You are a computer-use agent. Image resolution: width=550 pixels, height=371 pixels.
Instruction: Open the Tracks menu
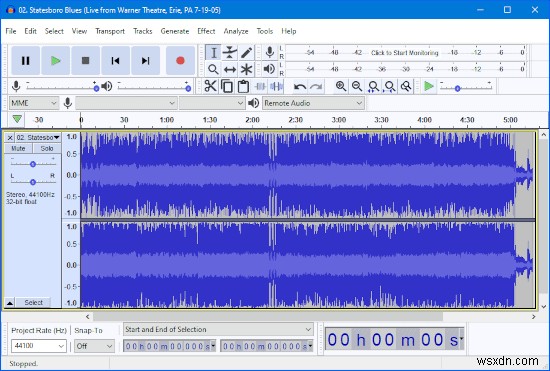tap(142, 31)
